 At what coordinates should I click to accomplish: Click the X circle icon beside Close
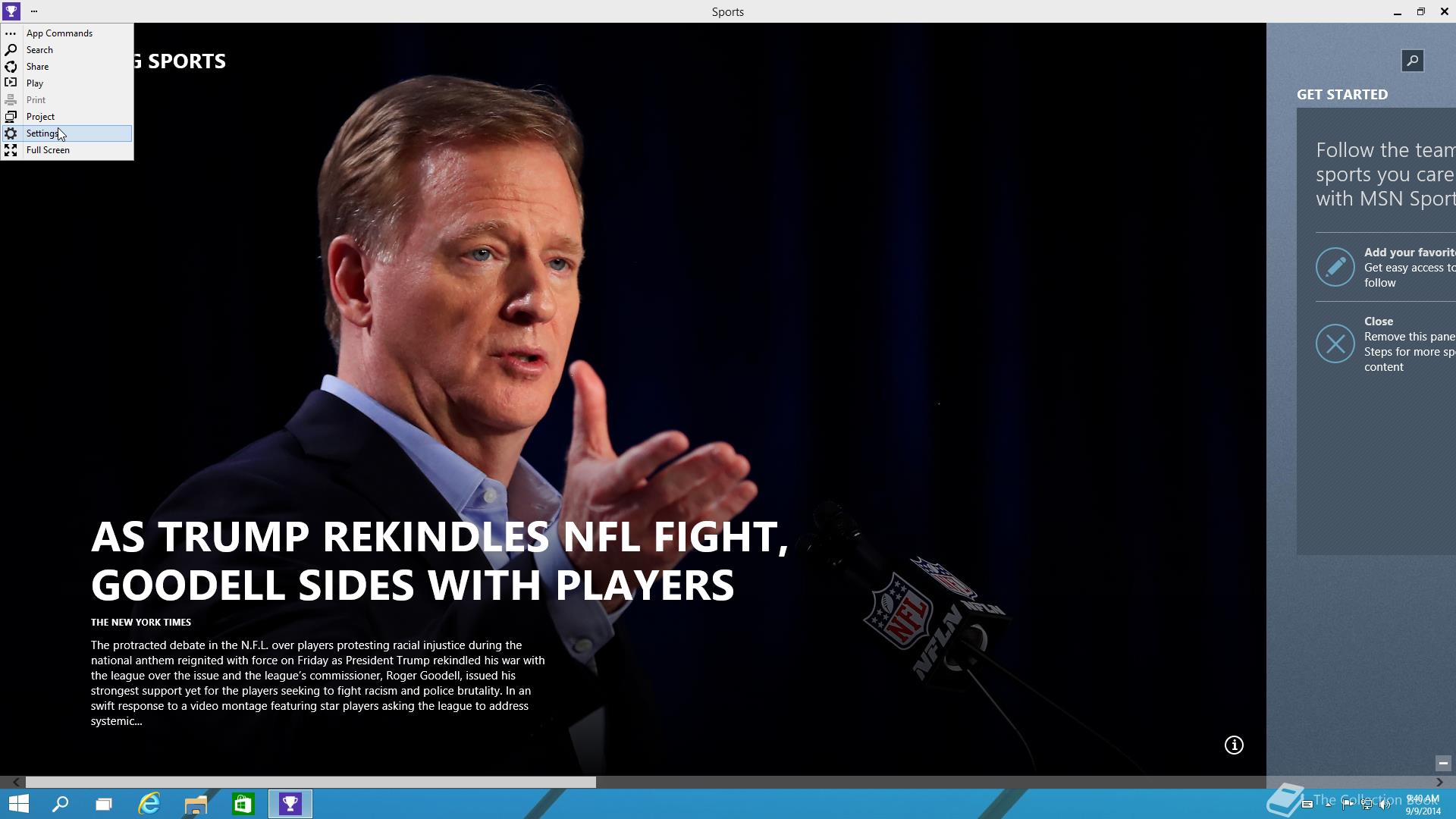tap(1335, 344)
